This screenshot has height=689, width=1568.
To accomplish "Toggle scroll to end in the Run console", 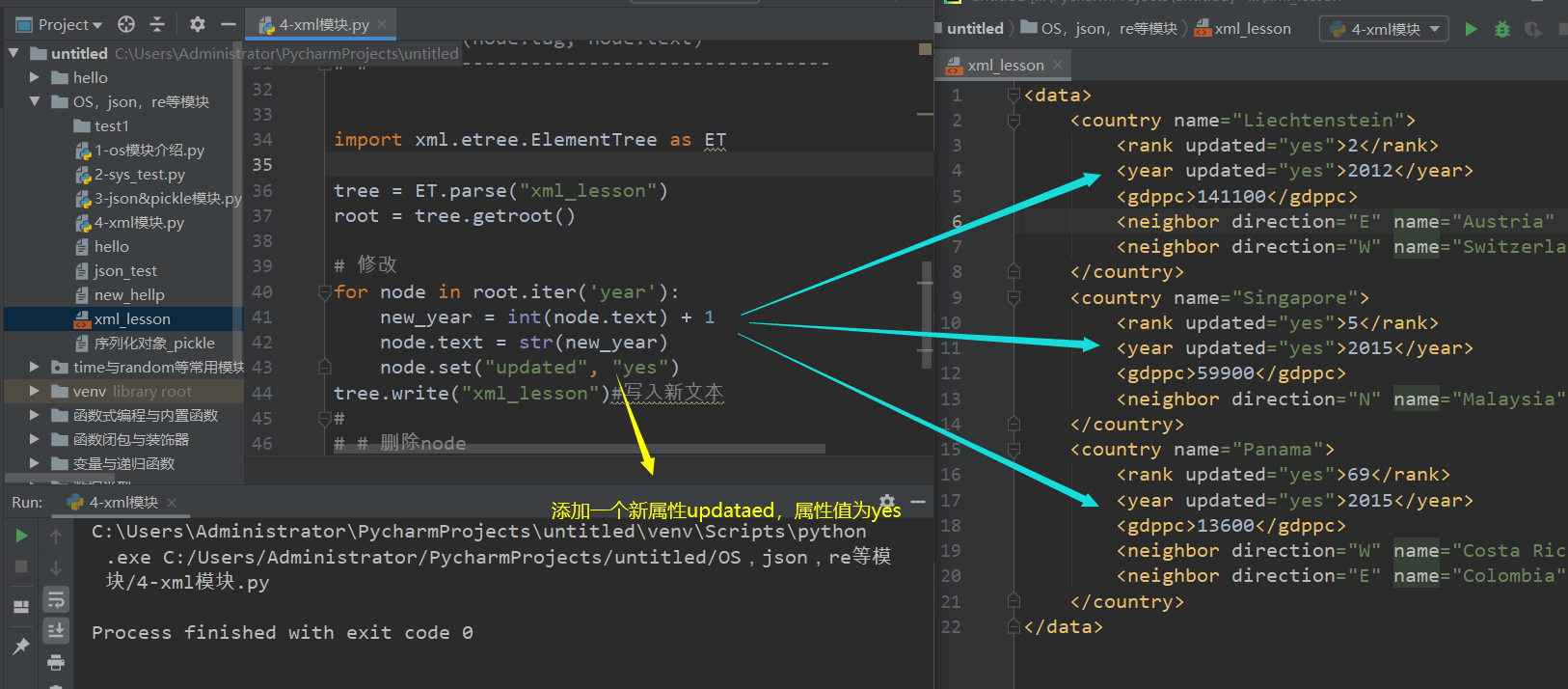I will pos(56,630).
